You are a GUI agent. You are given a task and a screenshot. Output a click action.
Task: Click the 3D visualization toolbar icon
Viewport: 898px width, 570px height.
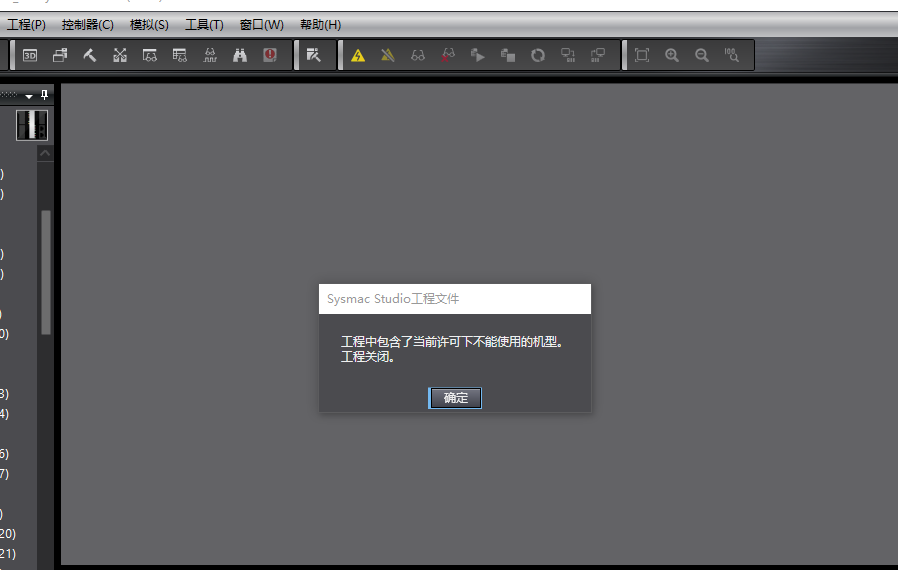point(30,55)
